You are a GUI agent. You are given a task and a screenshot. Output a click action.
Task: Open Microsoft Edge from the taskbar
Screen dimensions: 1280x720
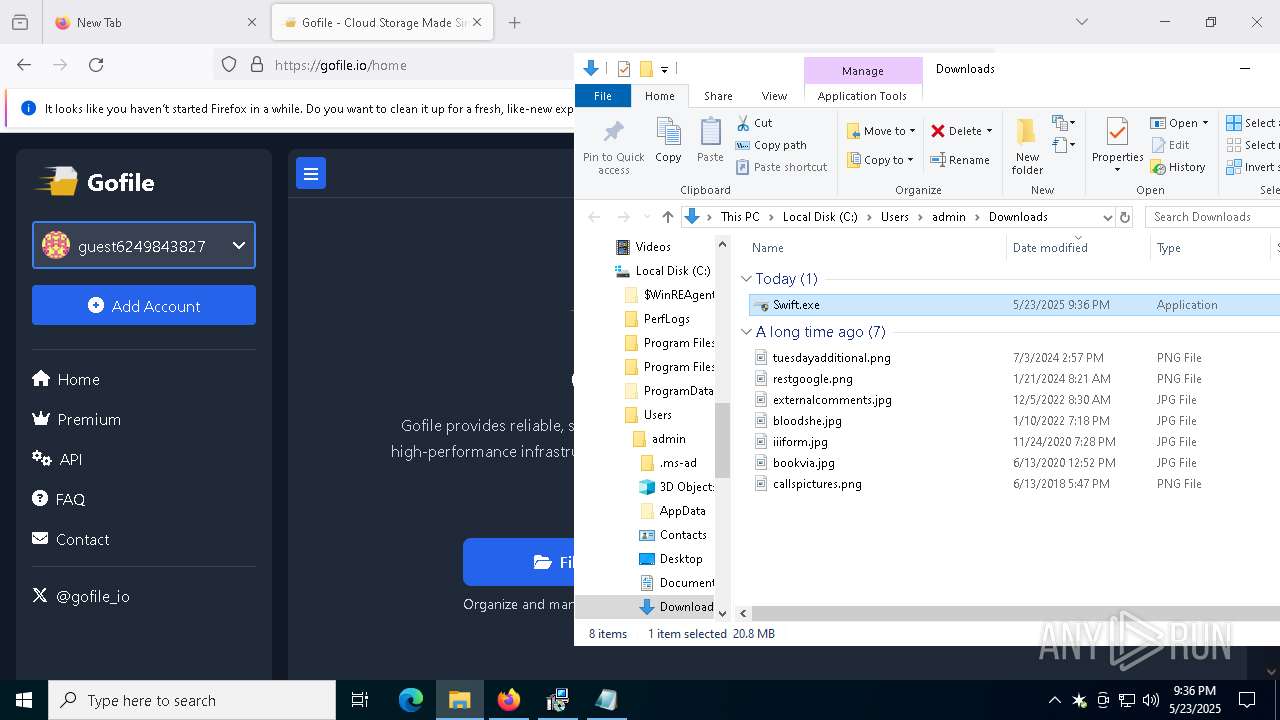click(411, 700)
